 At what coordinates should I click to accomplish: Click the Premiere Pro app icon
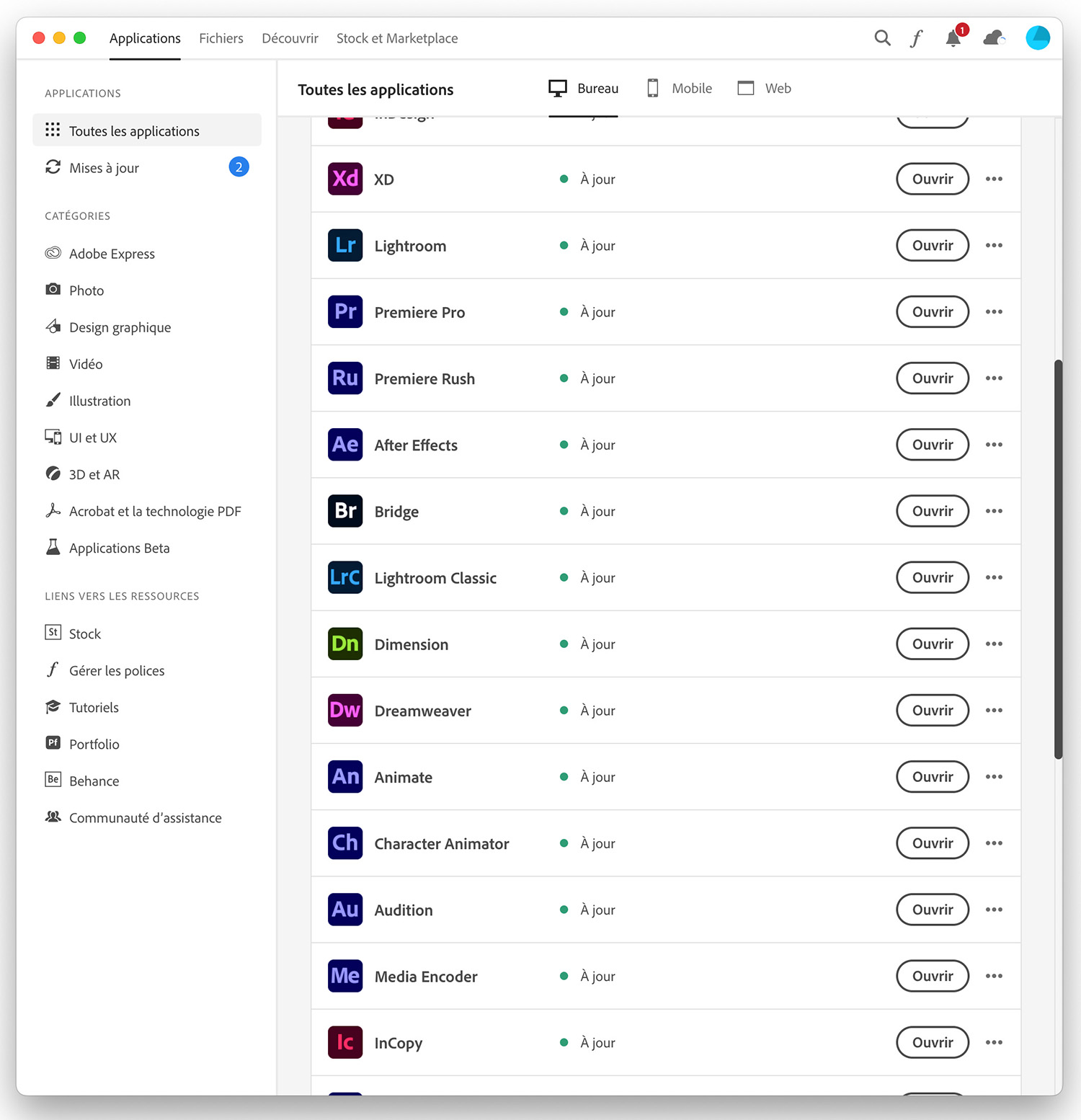(x=345, y=312)
